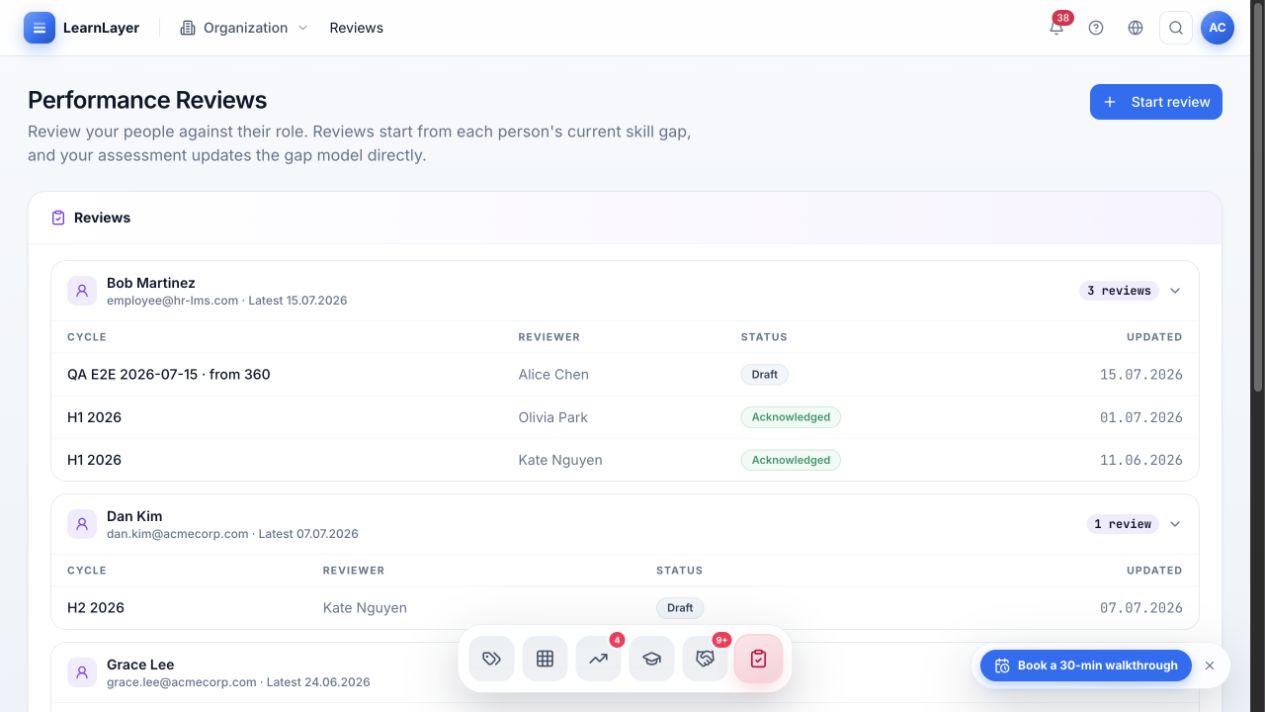The width and height of the screenshot is (1265, 712).
Task: Go to Reviews breadcrumb
Action: (x=356, y=28)
